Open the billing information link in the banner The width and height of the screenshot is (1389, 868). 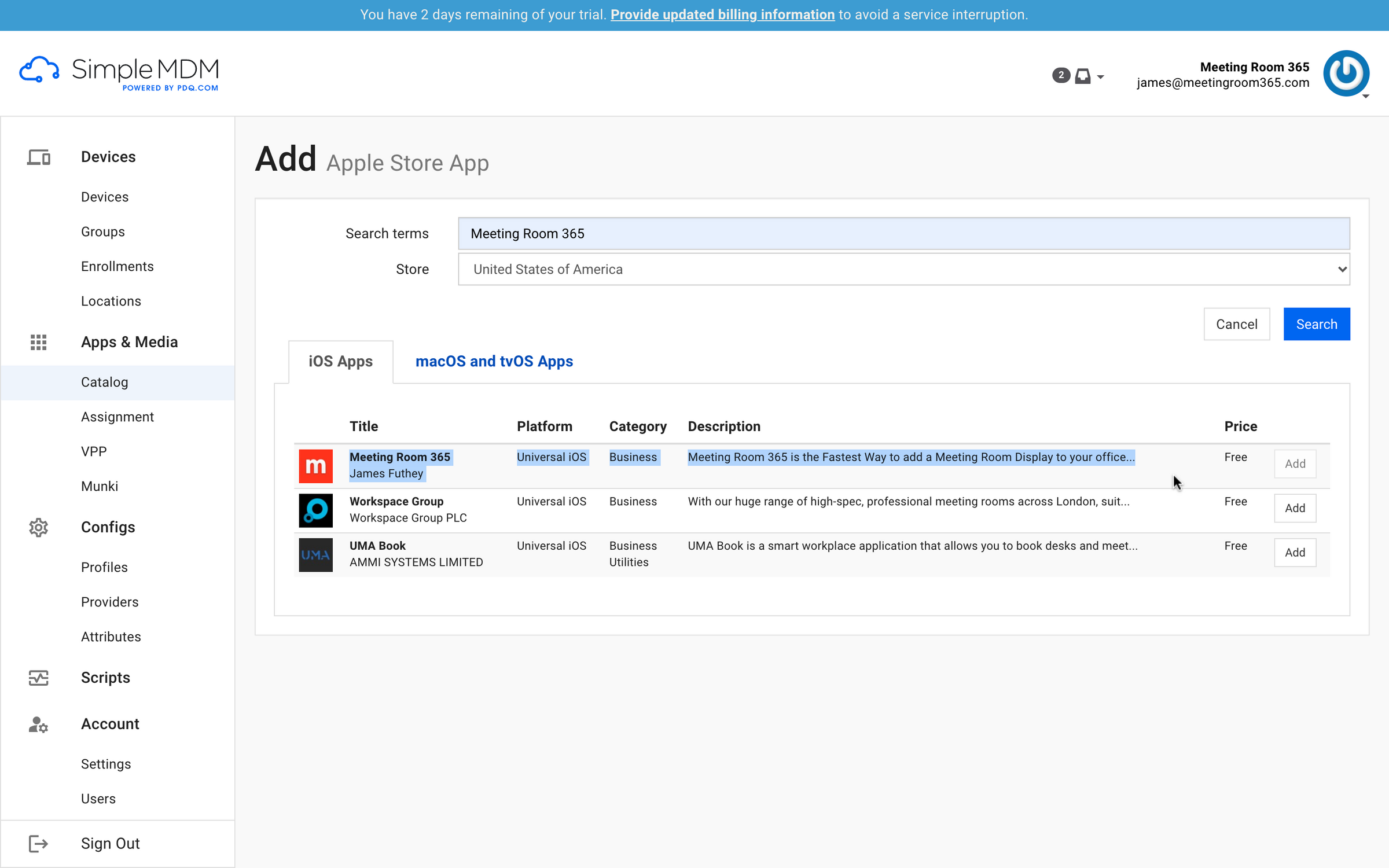pyautogui.click(x=723, y=14)
